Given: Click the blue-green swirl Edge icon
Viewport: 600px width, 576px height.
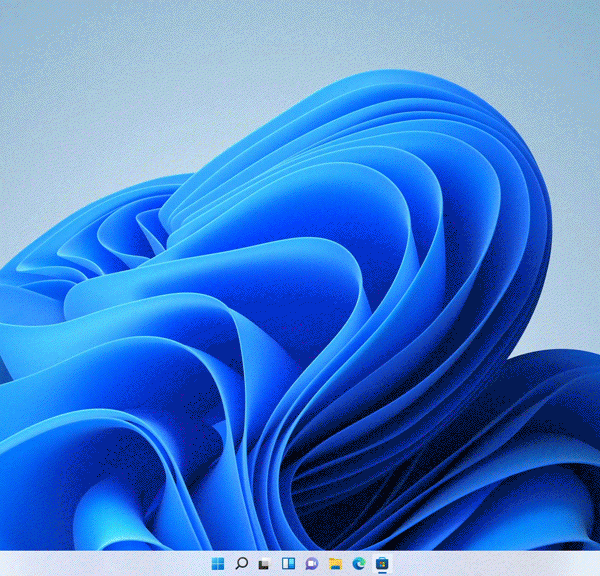Looking at the screenshot, I should pyautogui.click(x=358, y=564).
